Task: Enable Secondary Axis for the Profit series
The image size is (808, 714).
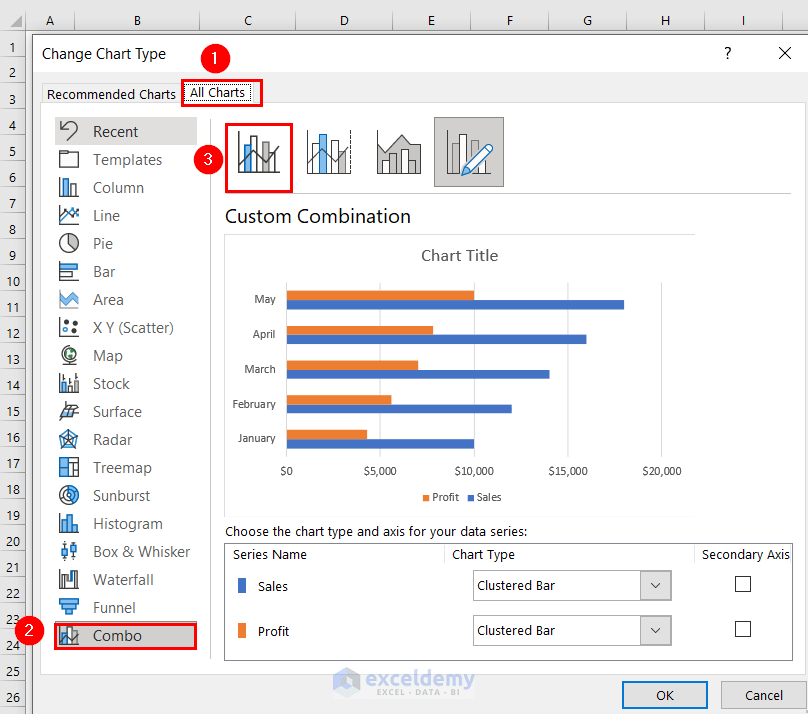Action: tap(743, 630)
